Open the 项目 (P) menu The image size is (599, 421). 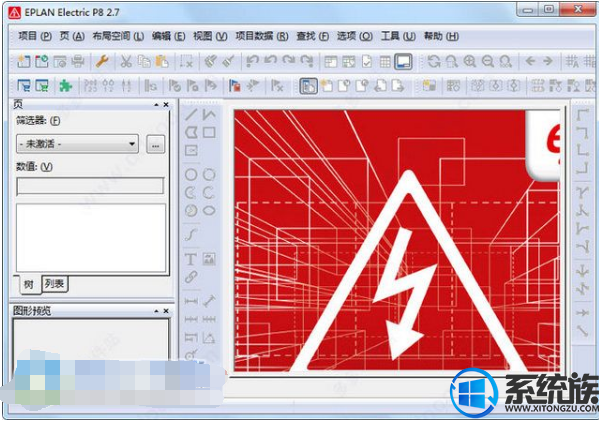[35, 36]
